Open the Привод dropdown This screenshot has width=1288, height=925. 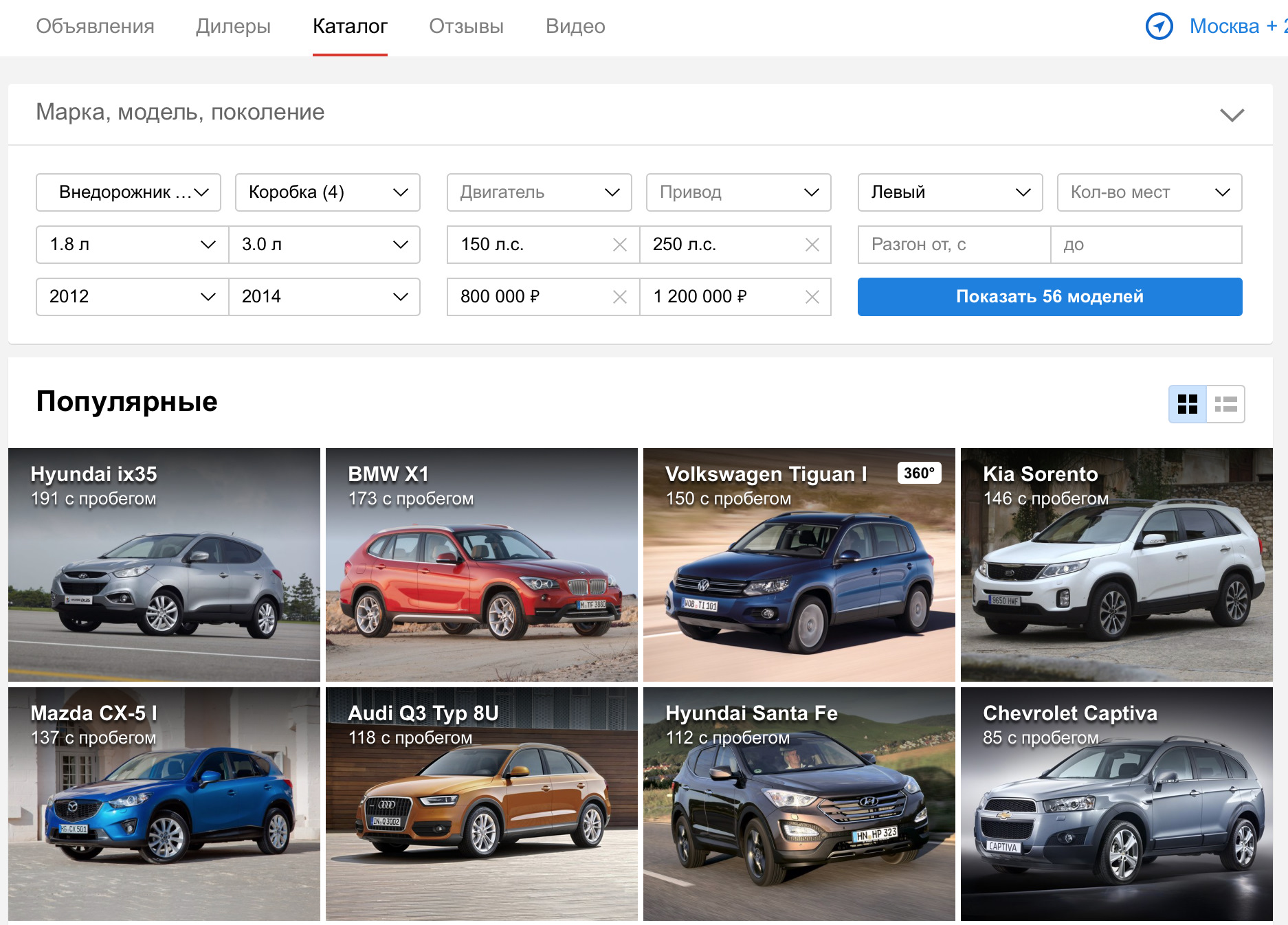click(x=739, y=192)
